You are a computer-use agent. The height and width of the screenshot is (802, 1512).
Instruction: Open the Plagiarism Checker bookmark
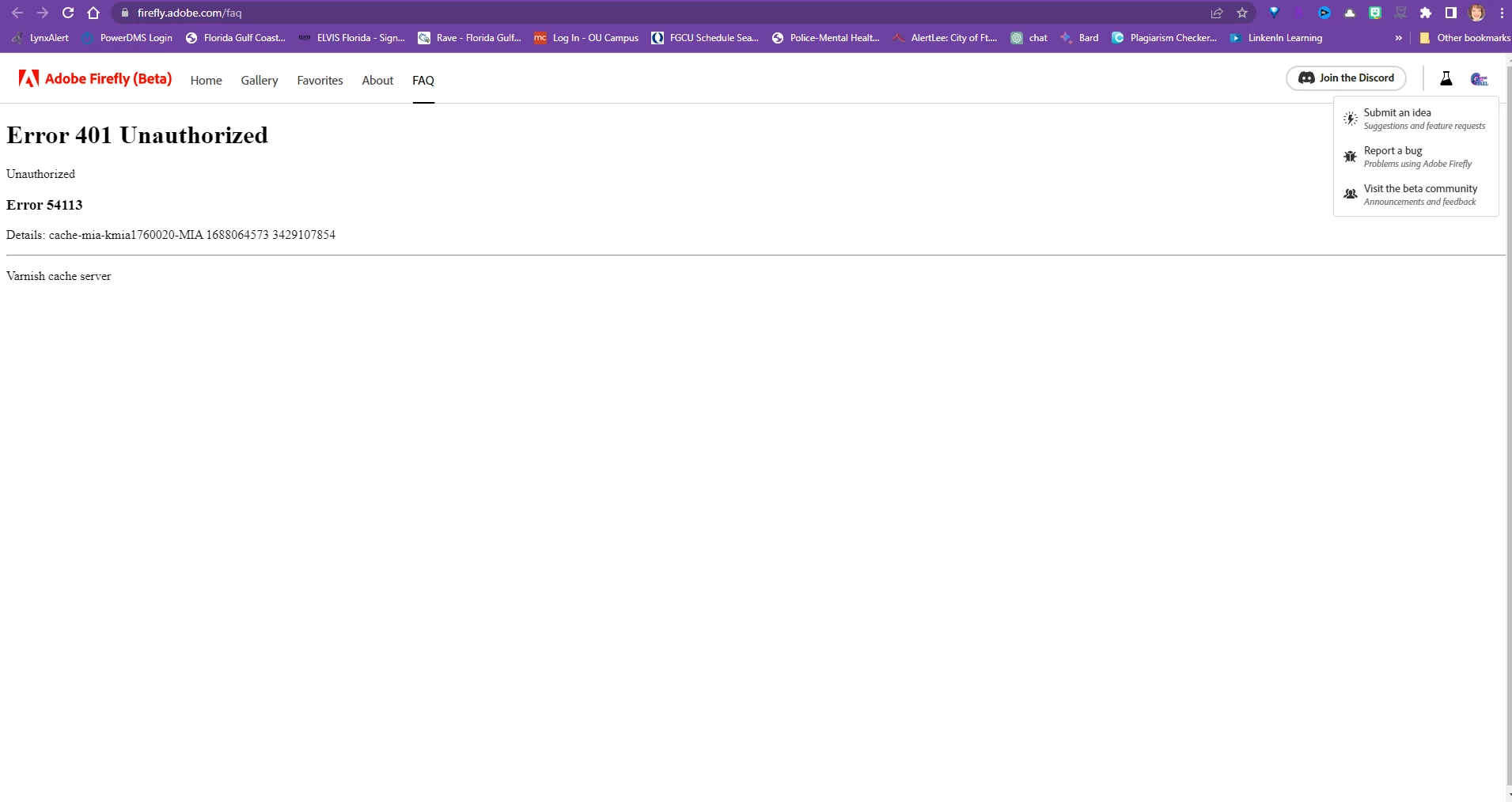point(1165,38)
